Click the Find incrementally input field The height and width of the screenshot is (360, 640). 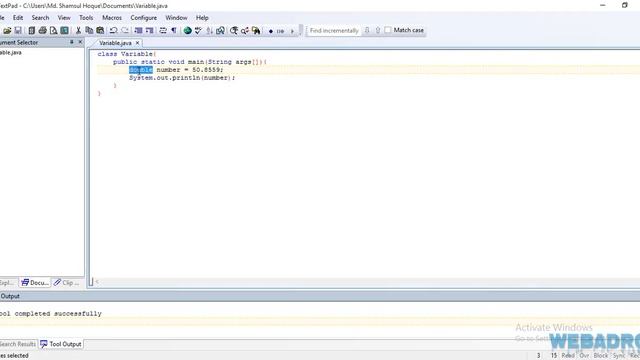tap(334, 31)
